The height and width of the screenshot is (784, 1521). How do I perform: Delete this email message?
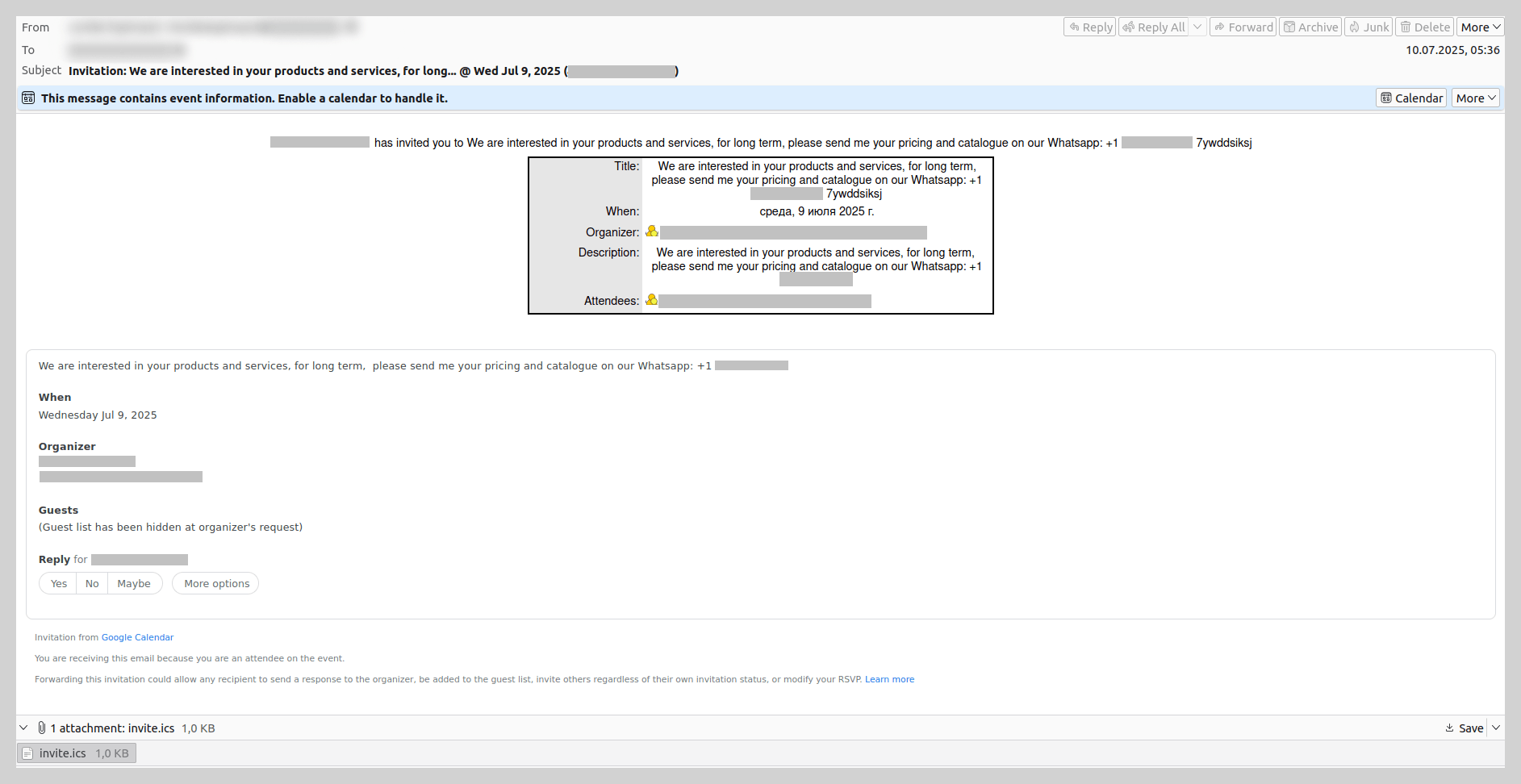(1424, 27)
